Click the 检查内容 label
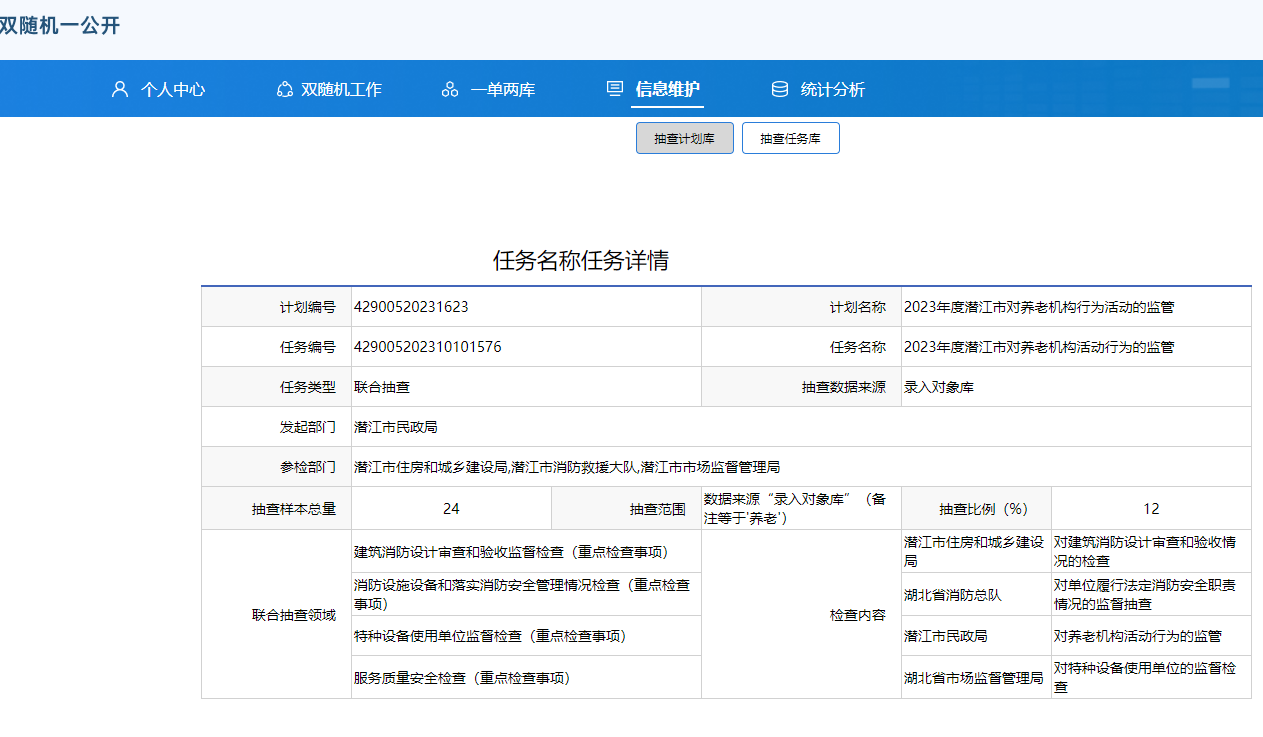1263x737 pixels. (858, 615)
